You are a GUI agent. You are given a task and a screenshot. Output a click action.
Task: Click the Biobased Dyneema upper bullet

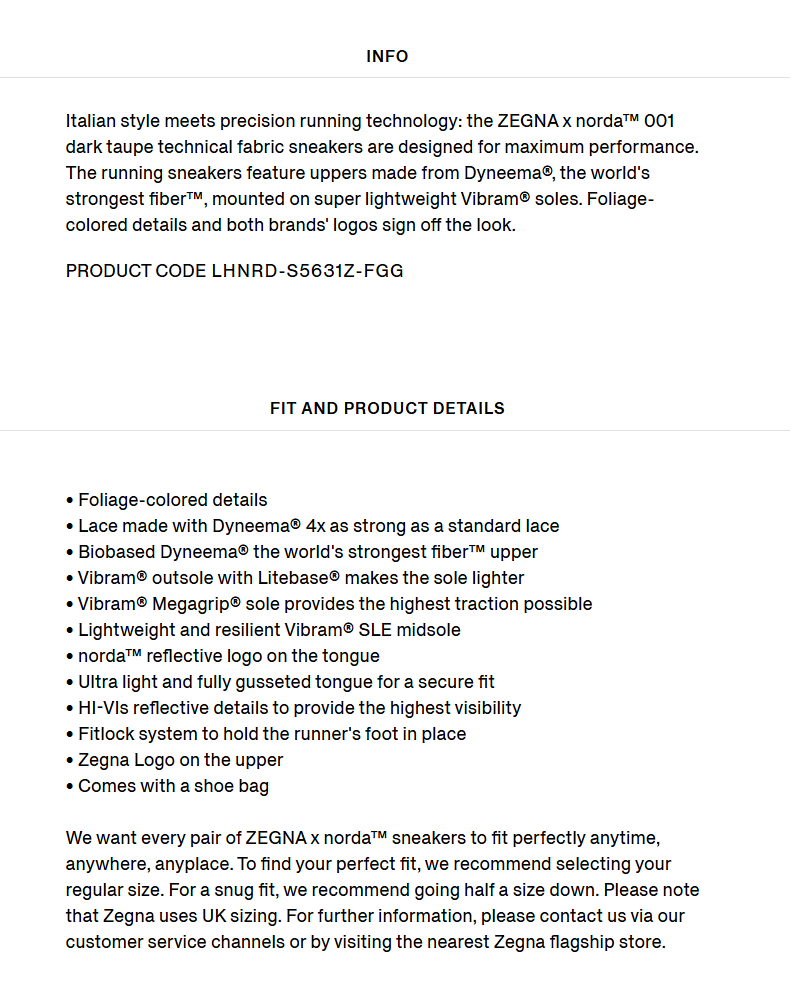coord(302,552)
